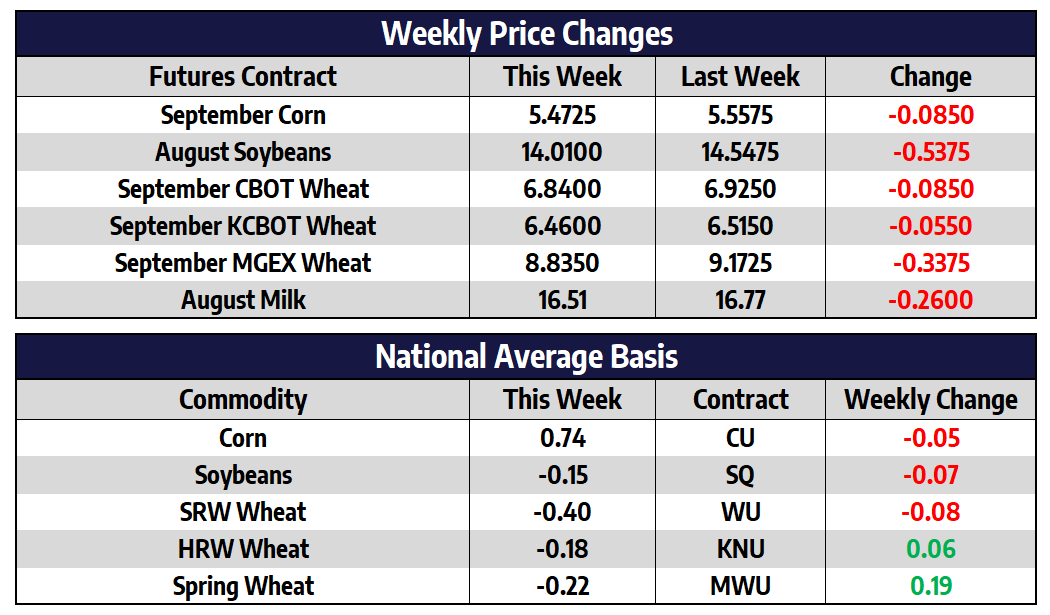1050x615 pixels.
Task: Click the Weekly Change column header
Action: click(930, 400)
